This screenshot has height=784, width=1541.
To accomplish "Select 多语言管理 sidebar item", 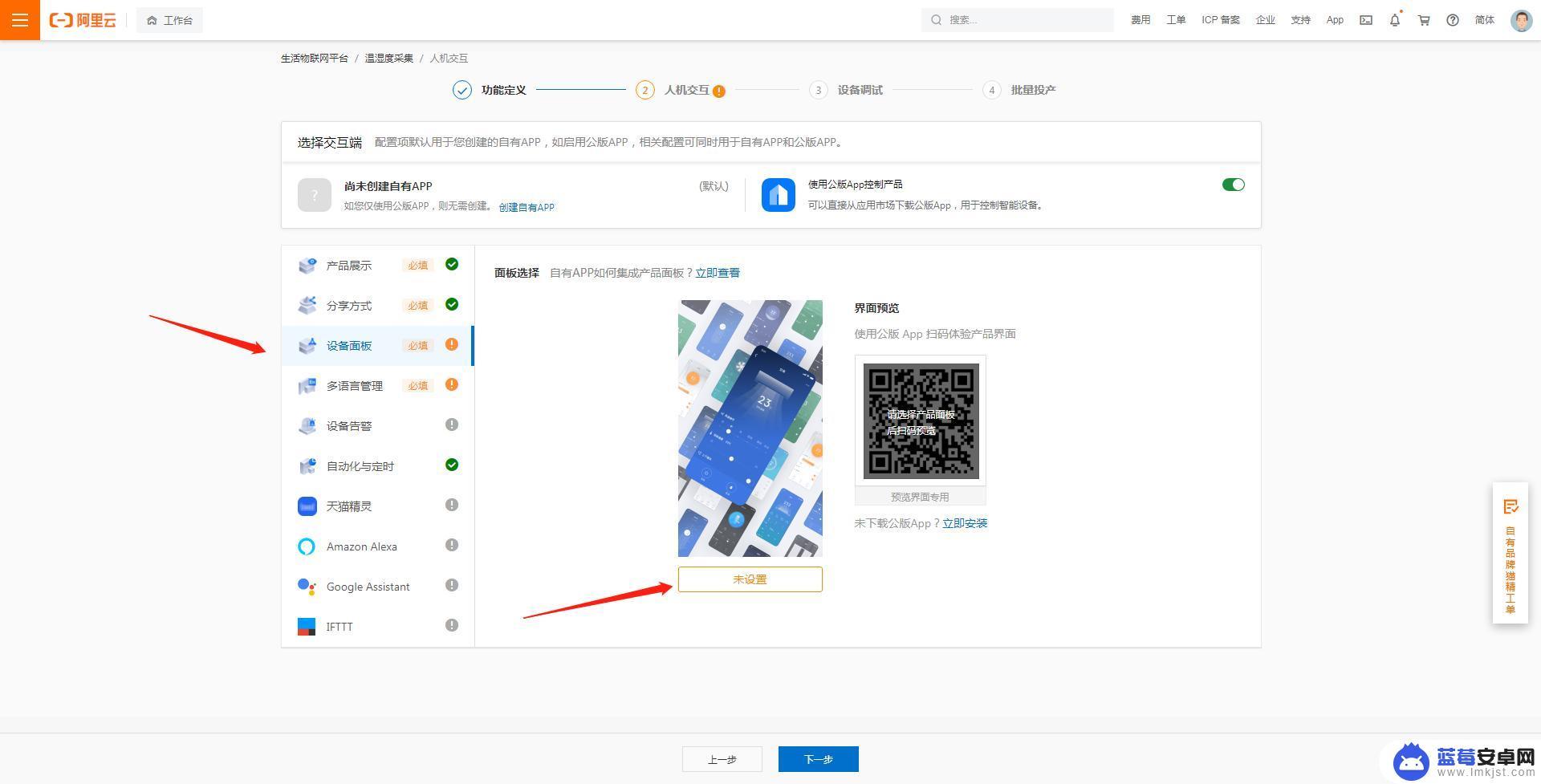I will tap(377, 386).
